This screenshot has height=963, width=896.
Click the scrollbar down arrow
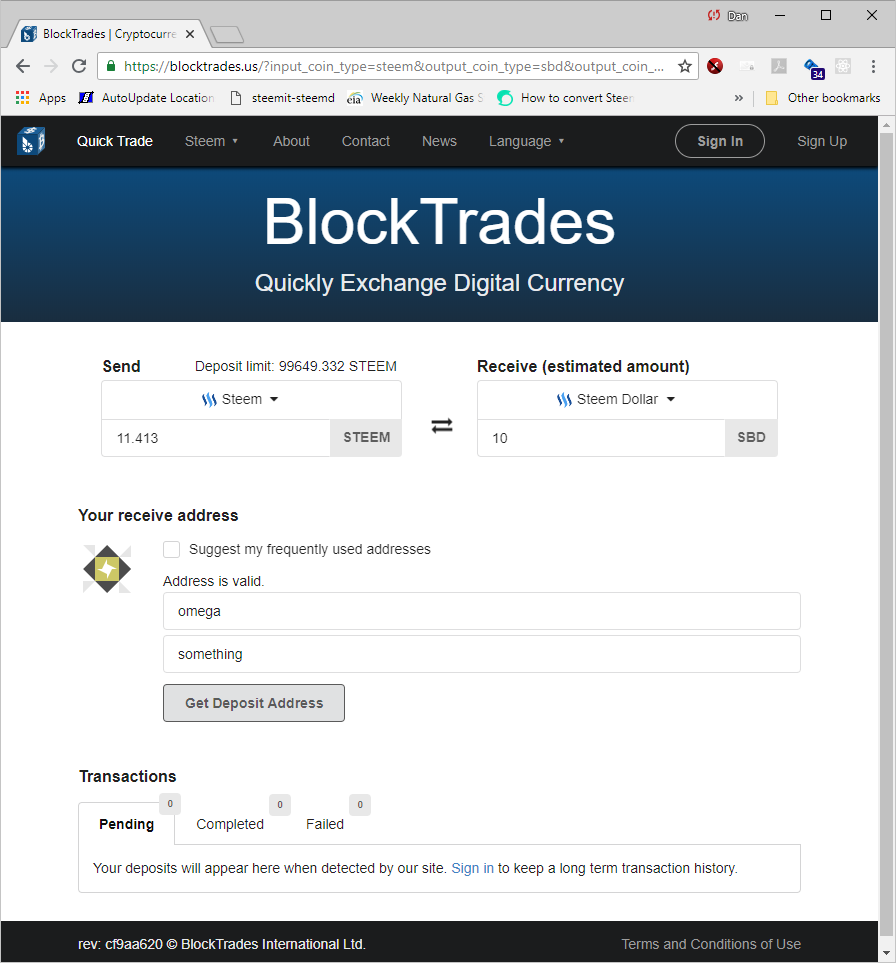pos(886,954)
